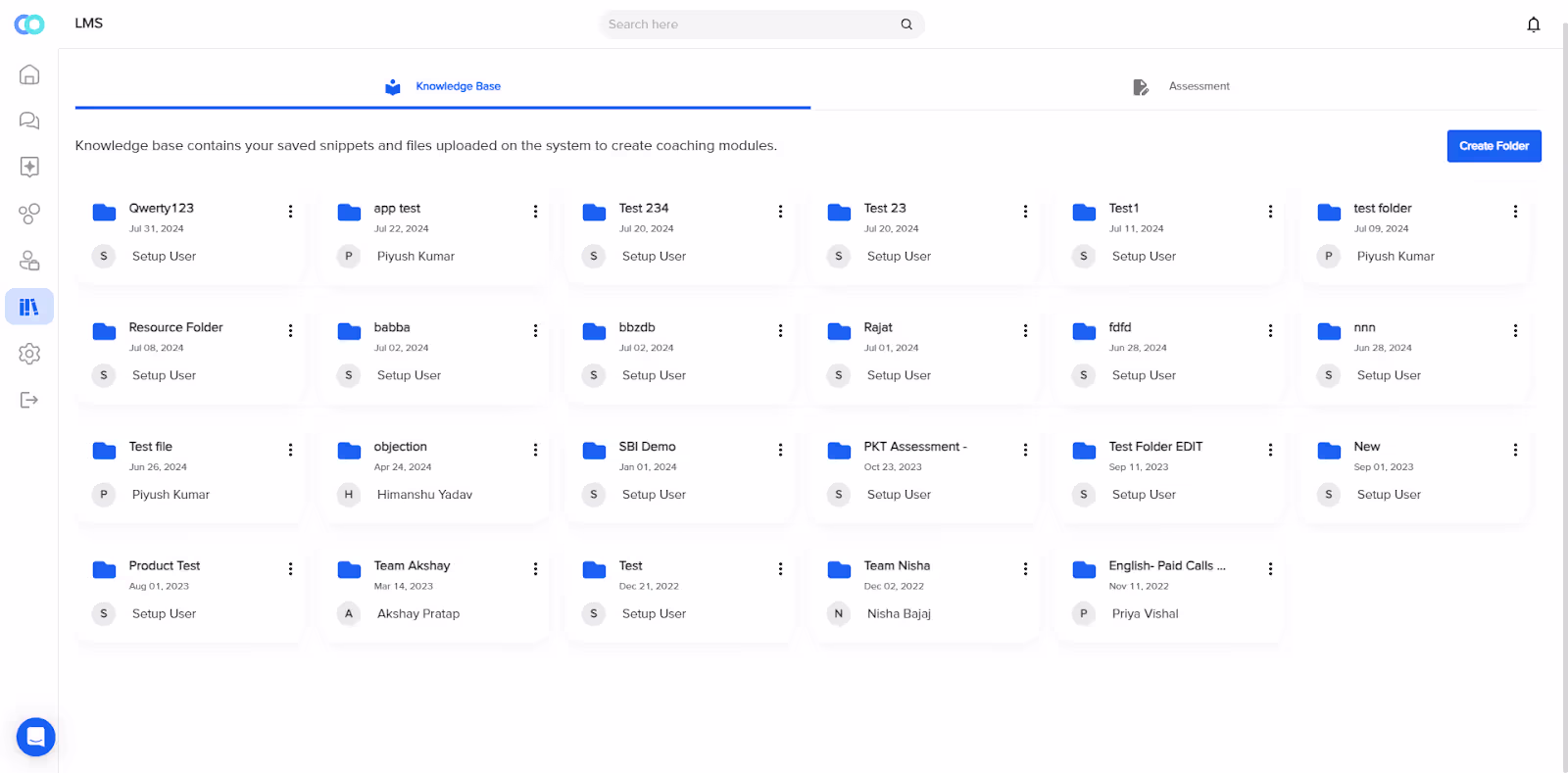The width and height of the screenshot is (1568, 773).
Task: Open options menu for English- Paid Calls folder
Action: coord(1270,569)
